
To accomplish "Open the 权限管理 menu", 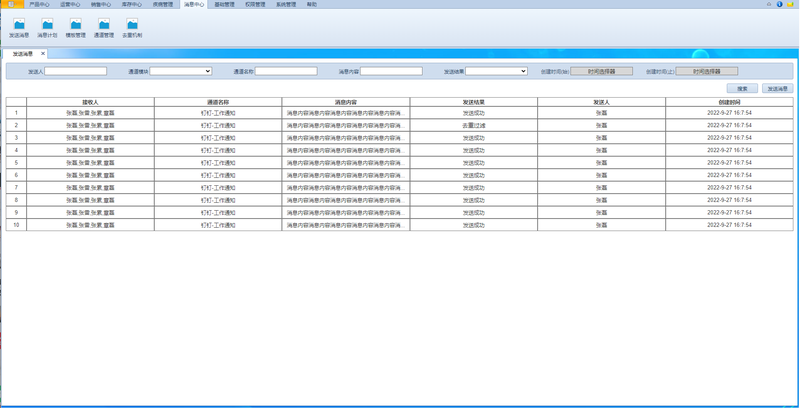I will [255, 4].
